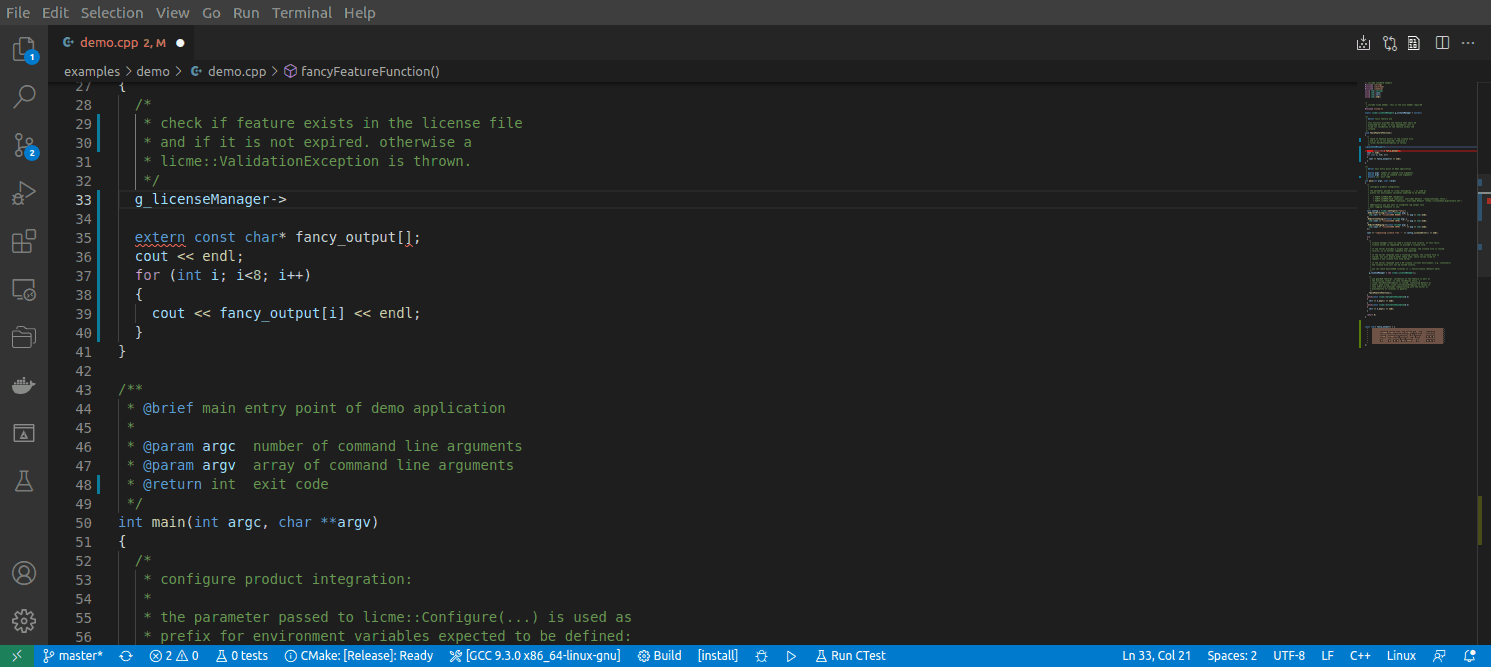Change the C++ language mode
Image resolution: width=1491 pixels, height=667 pixels.
(1360, 656)
